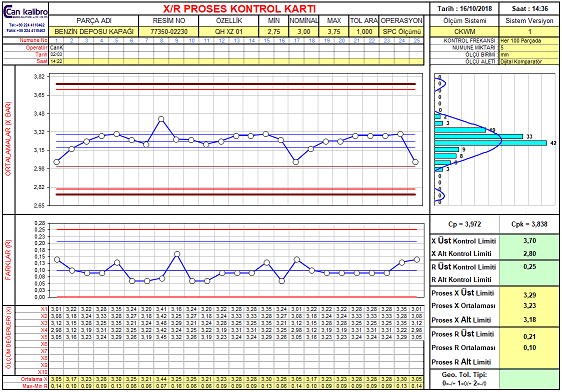Select the X Üst Kontrol Limiti label

(x=463, y=241)
